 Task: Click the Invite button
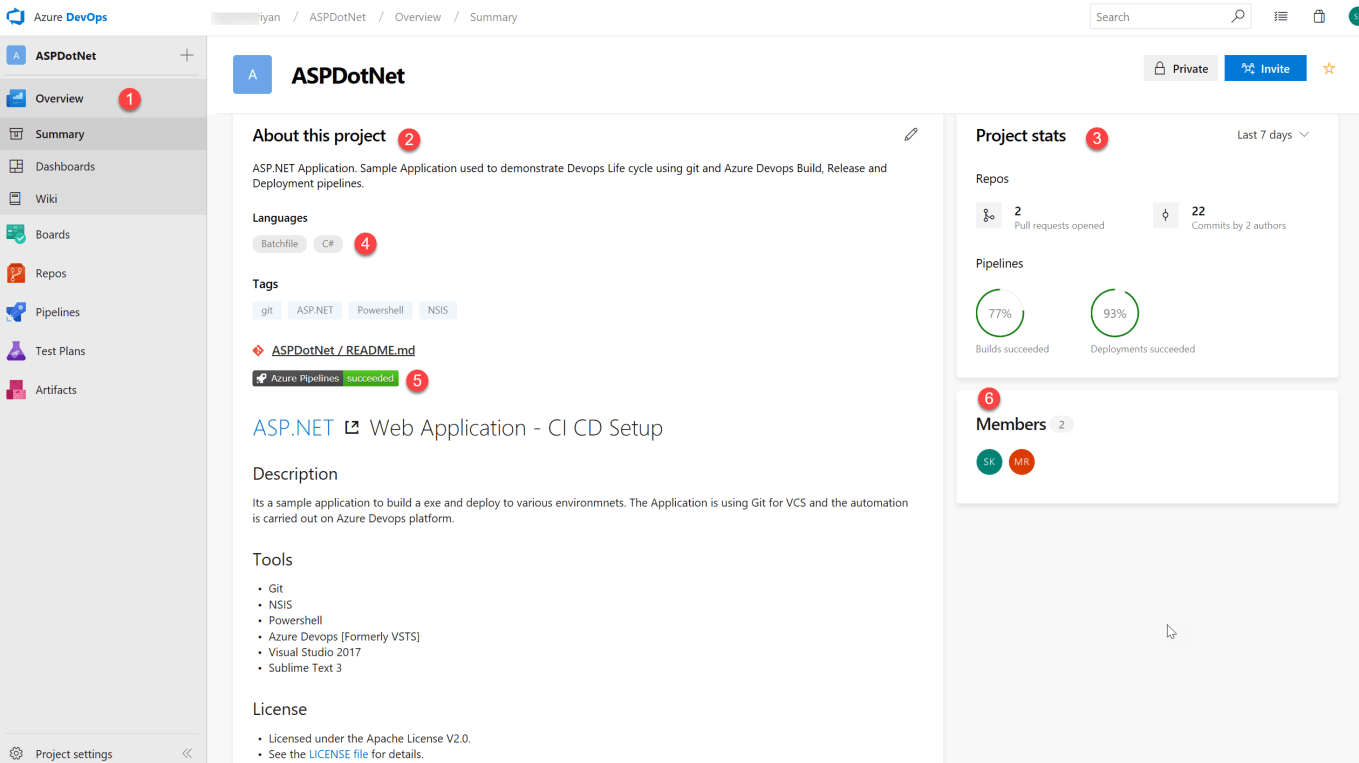pyautogui.click(x=1264, y=69)
